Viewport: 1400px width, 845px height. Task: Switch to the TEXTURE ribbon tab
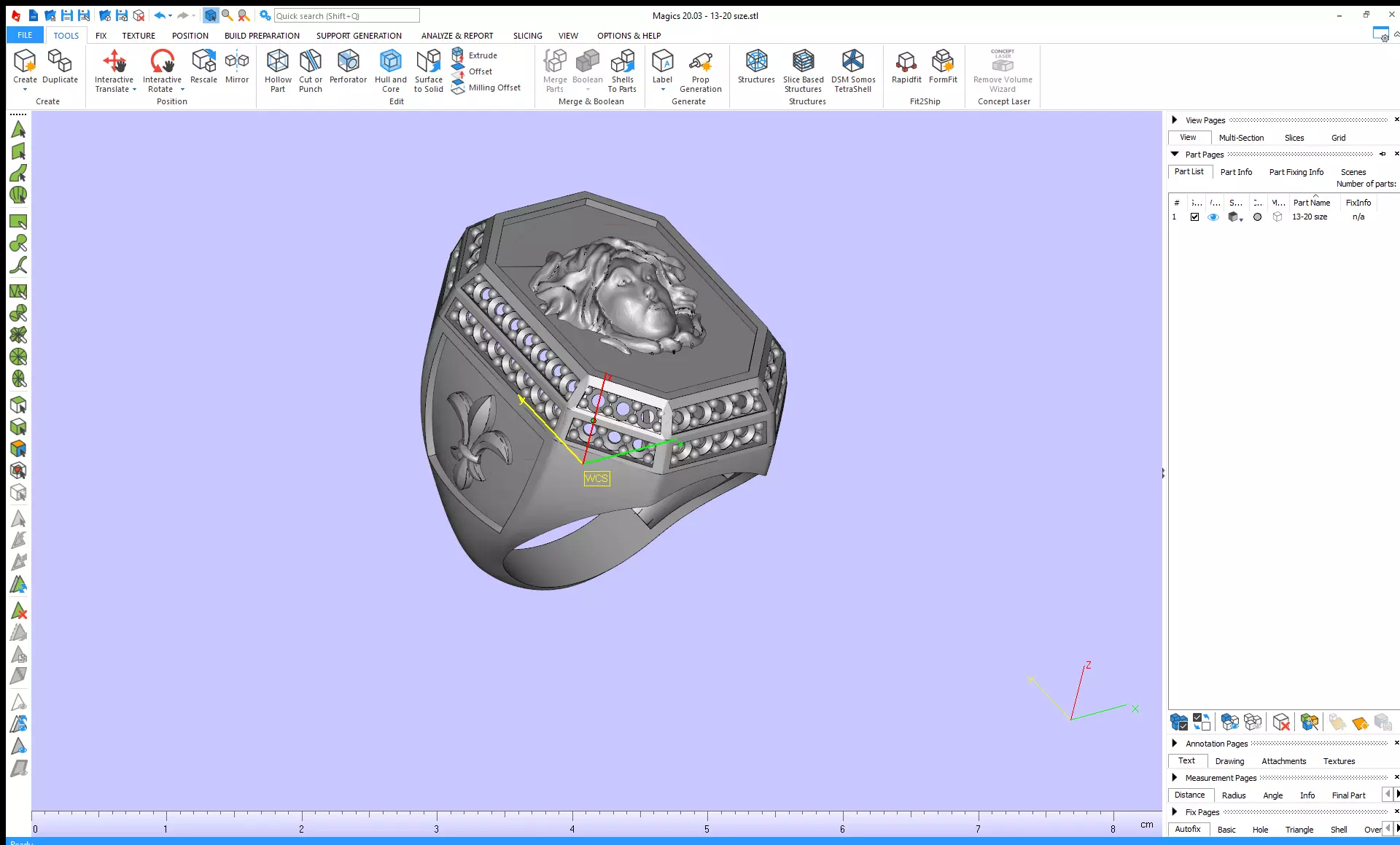coord(139,35)
